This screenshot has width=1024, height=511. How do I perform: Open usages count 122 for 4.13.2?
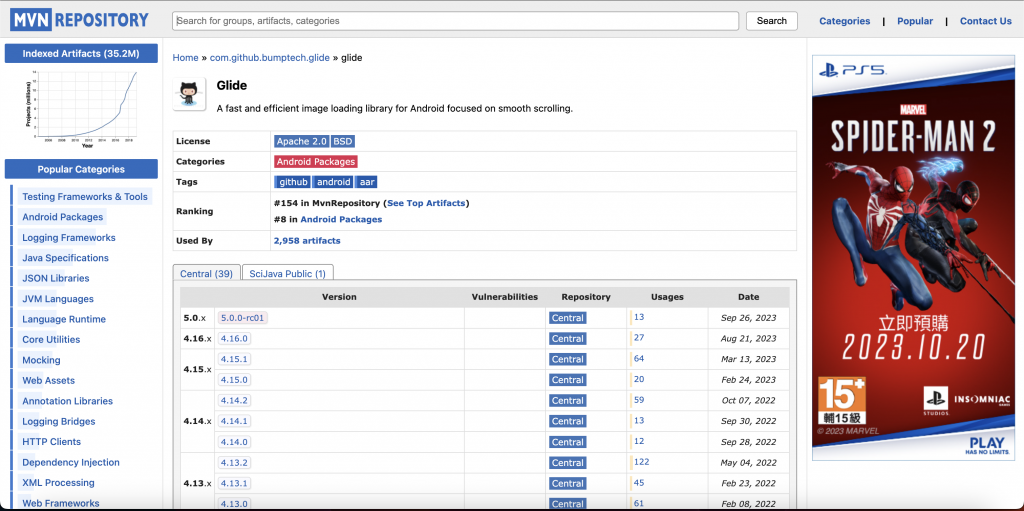(641, 462)
